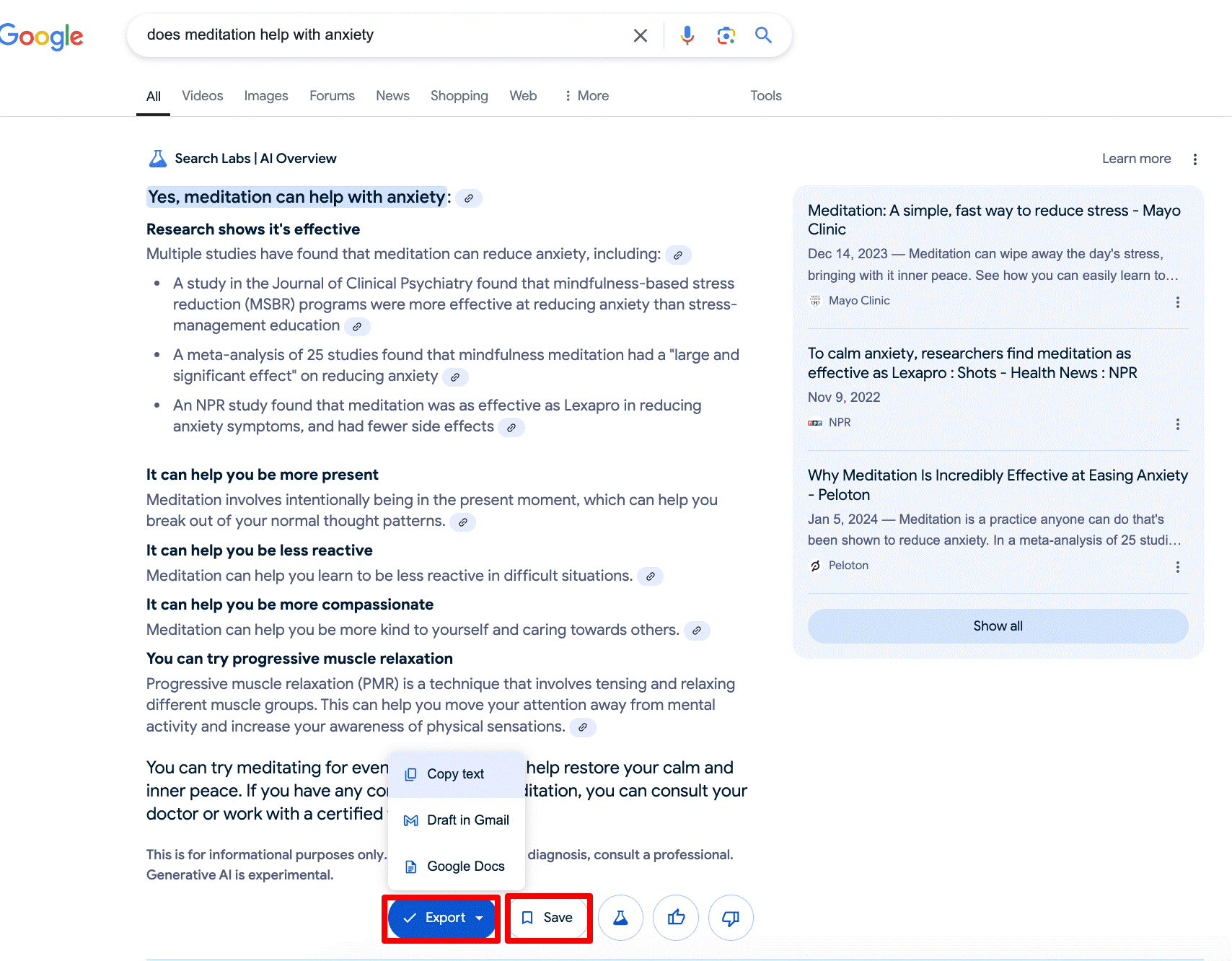Click 'It can help you be less reactive' heading
Screen dimensions: 1232x961
tap(260, 550)
